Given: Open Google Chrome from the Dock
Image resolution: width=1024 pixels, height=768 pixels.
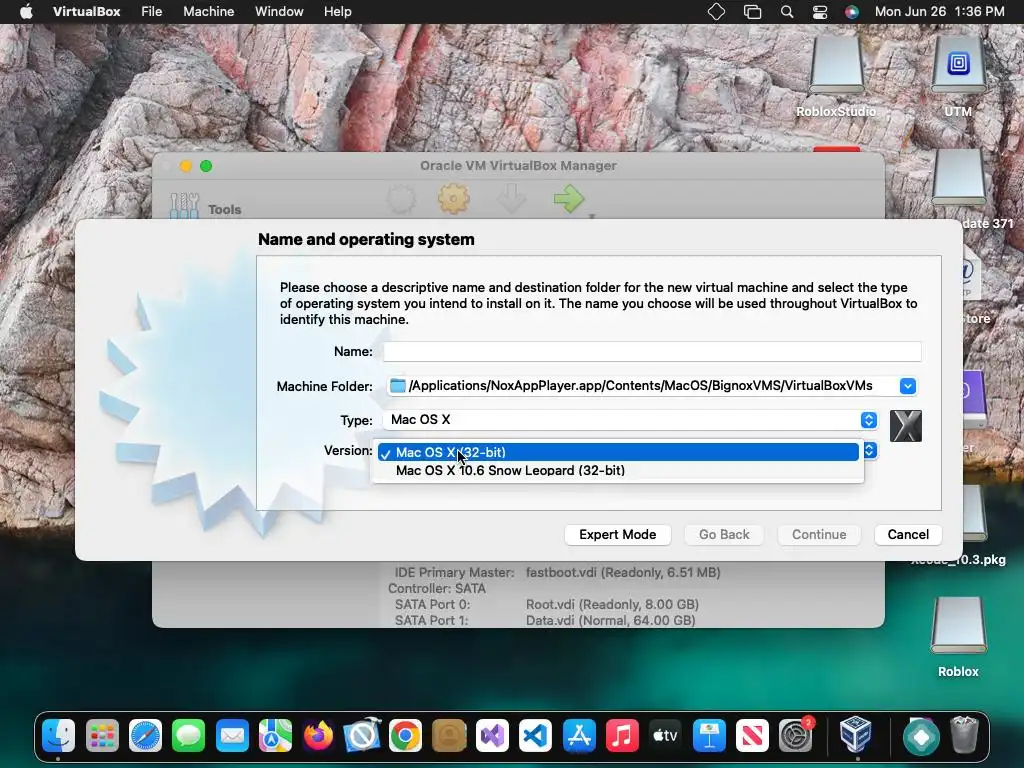Looking at the screenshot, I should point(406,736).
